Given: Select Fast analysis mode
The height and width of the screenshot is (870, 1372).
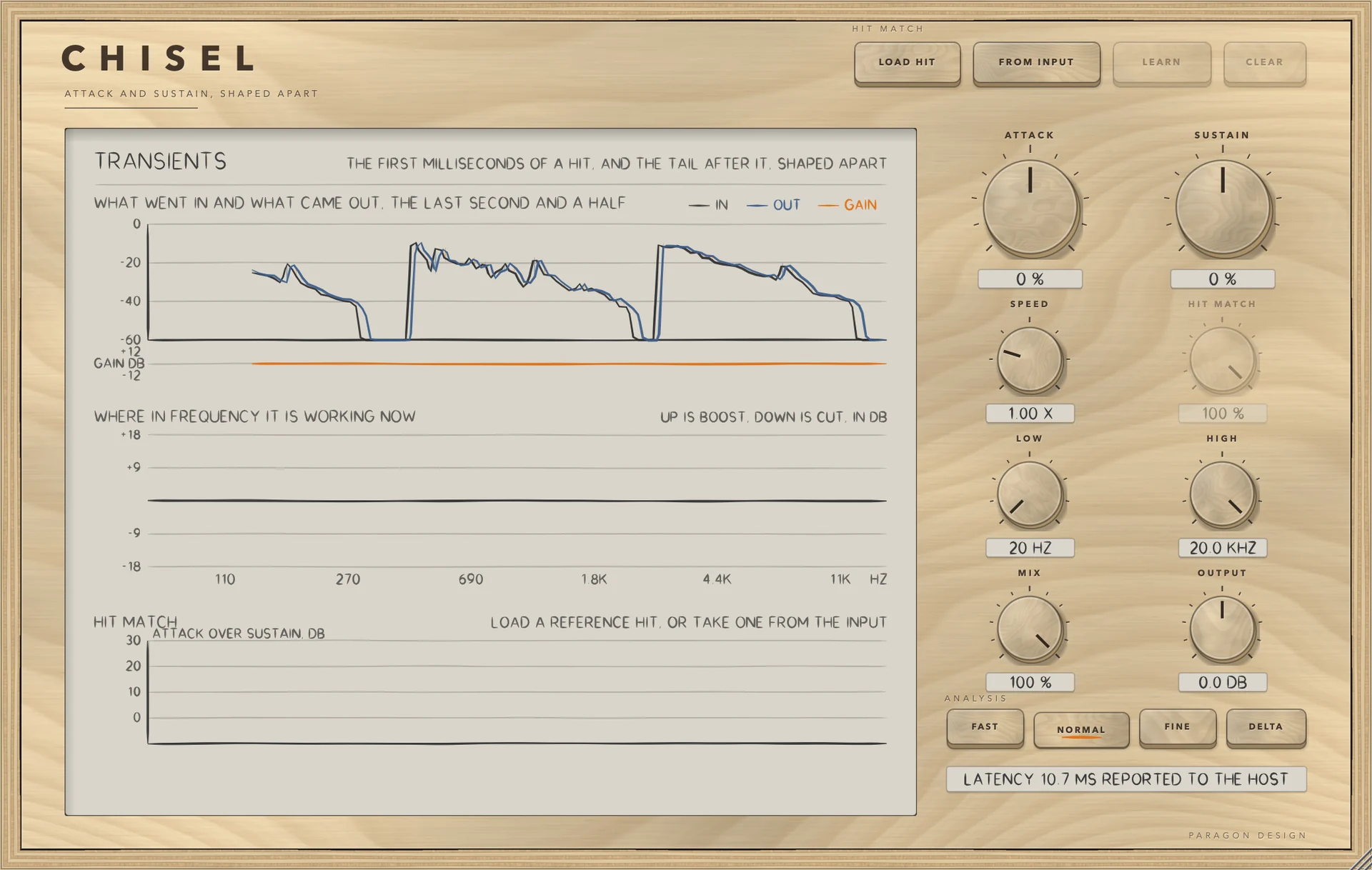Looking at the screenshot, I should tap(985, 727).
